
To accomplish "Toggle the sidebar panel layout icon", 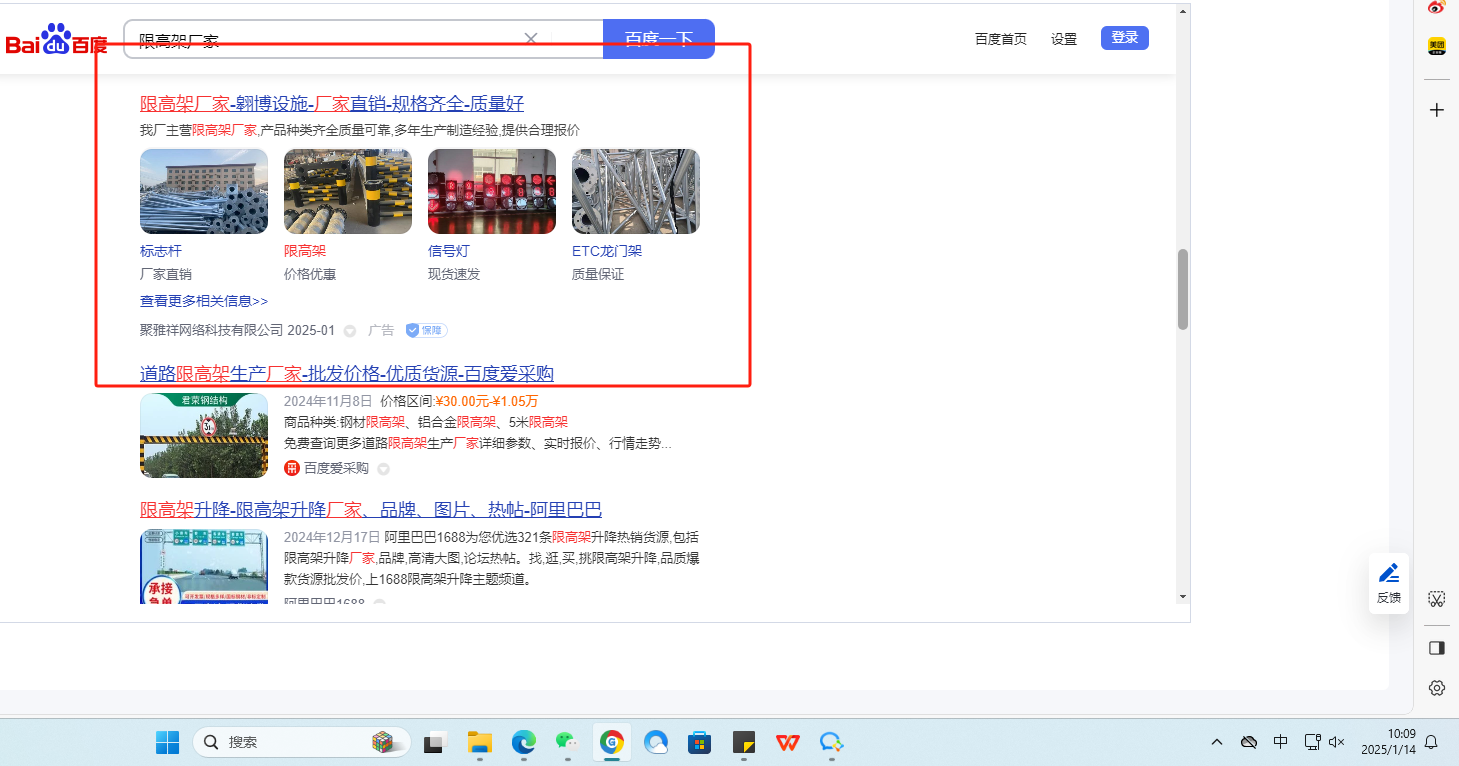I will coord(1436,648).
